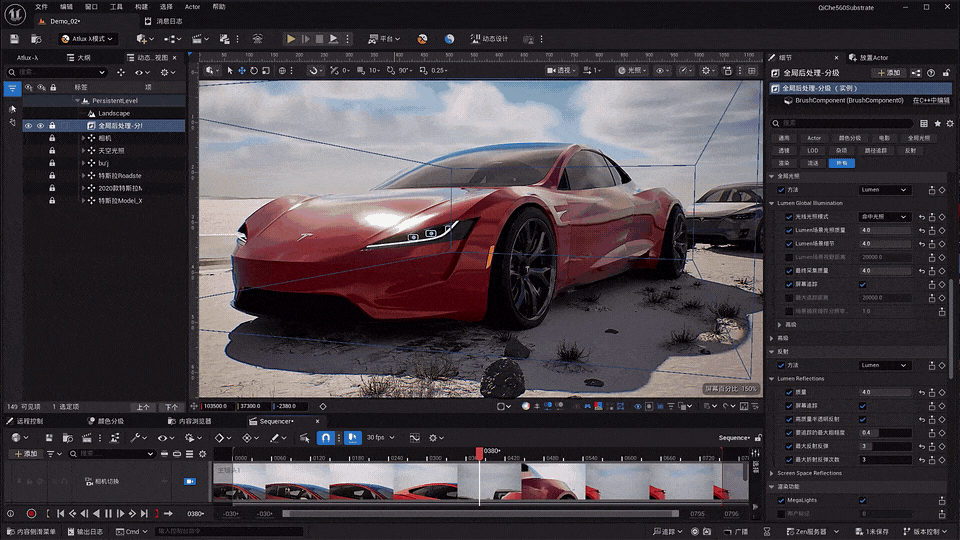Click the 输出日志 button in status bar
Viewport: 960px width, 540px height.
tap(84, 531)
